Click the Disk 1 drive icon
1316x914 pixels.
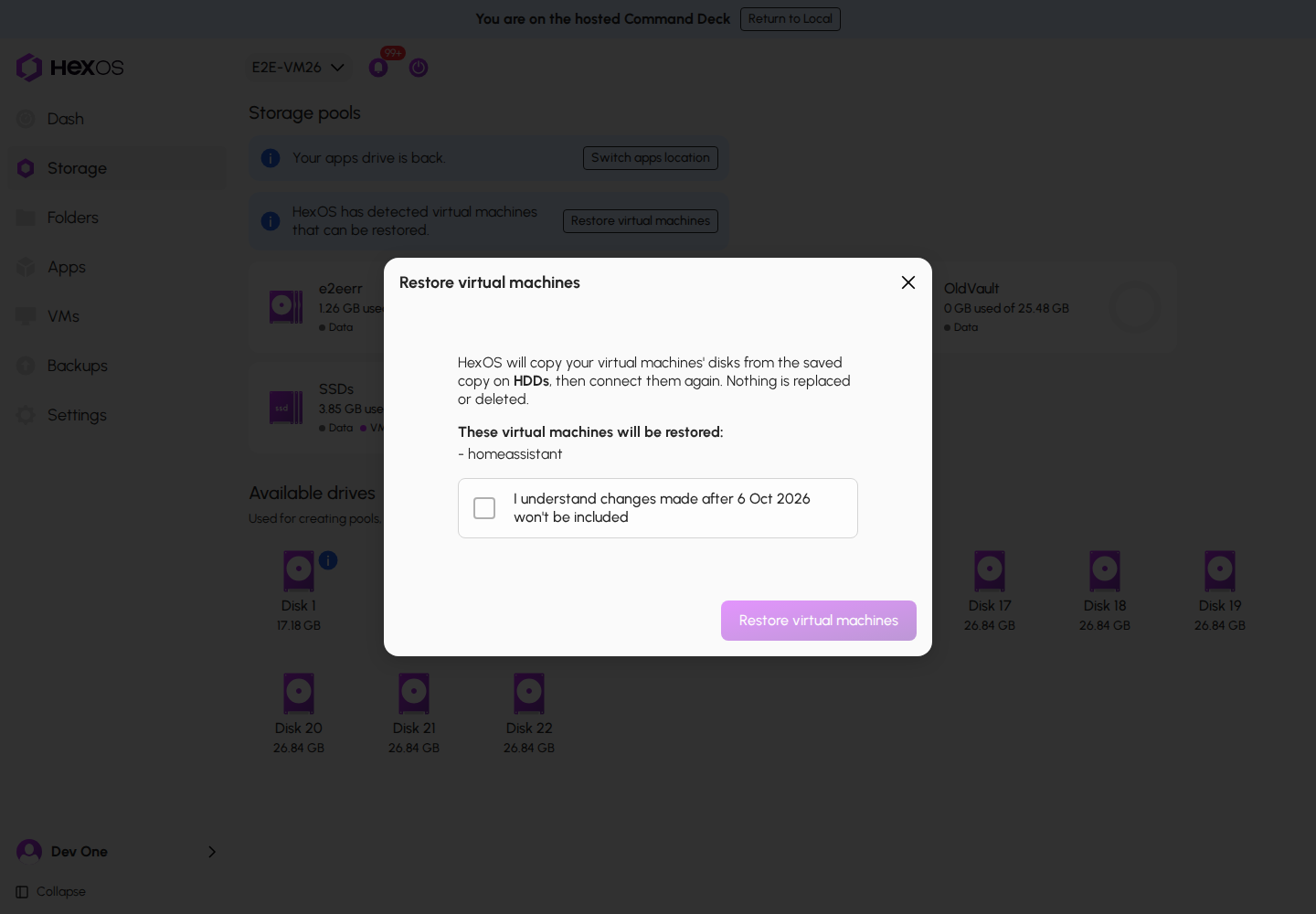tap(299, 571)
